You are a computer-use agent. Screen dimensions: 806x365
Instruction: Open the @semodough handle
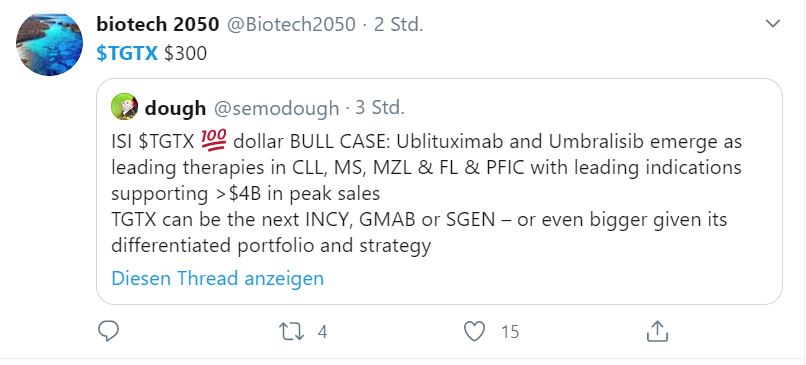pyautogui.click(x=276, y=108)
